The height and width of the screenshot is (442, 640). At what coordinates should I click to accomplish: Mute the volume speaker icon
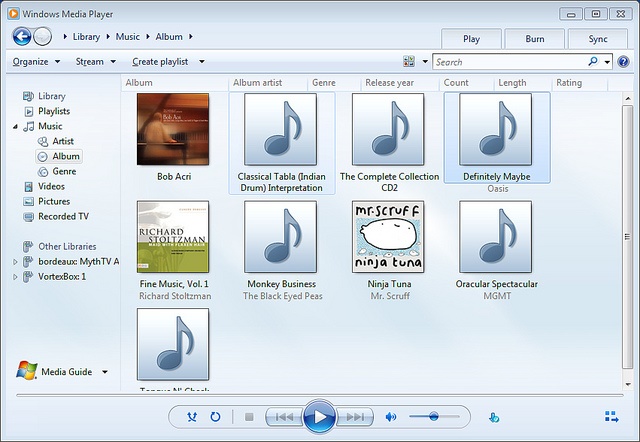pos(391,417)
